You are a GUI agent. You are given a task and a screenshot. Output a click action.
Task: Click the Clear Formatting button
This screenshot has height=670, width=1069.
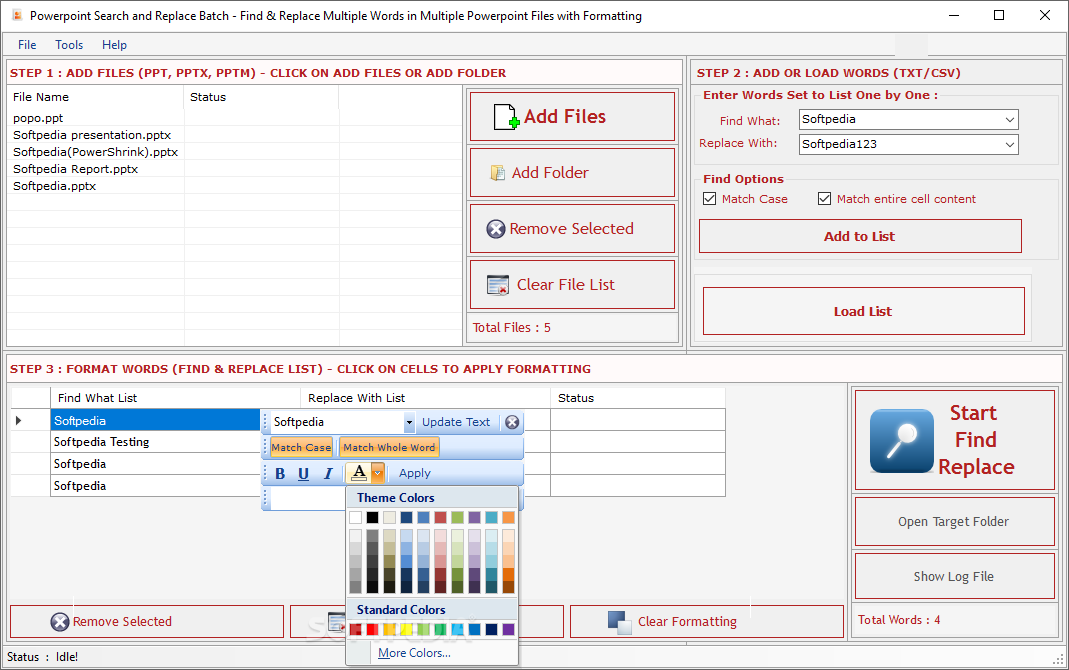tap(706, 622)
